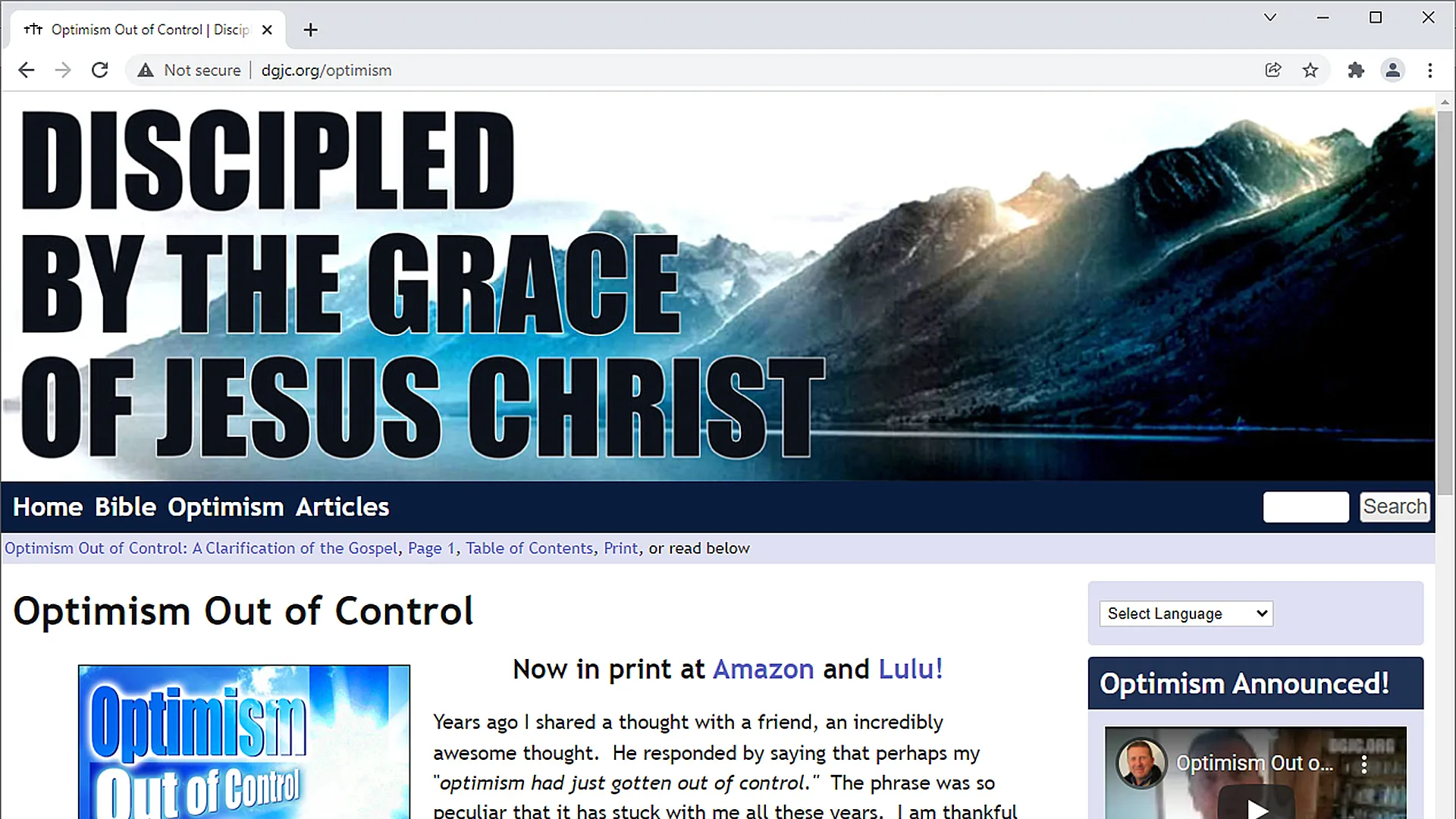Click the Amazon link in article
Viewport: 1456px width, 819px height.
762,669
